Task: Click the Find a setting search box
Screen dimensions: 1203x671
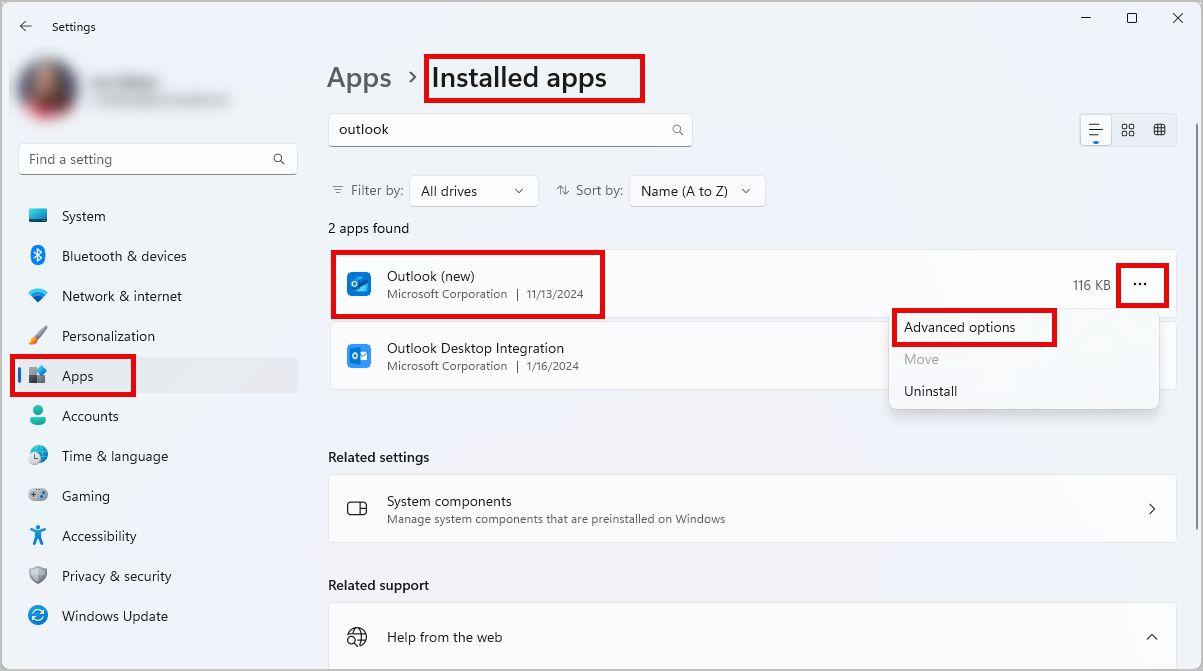Action: click(158, 159)
